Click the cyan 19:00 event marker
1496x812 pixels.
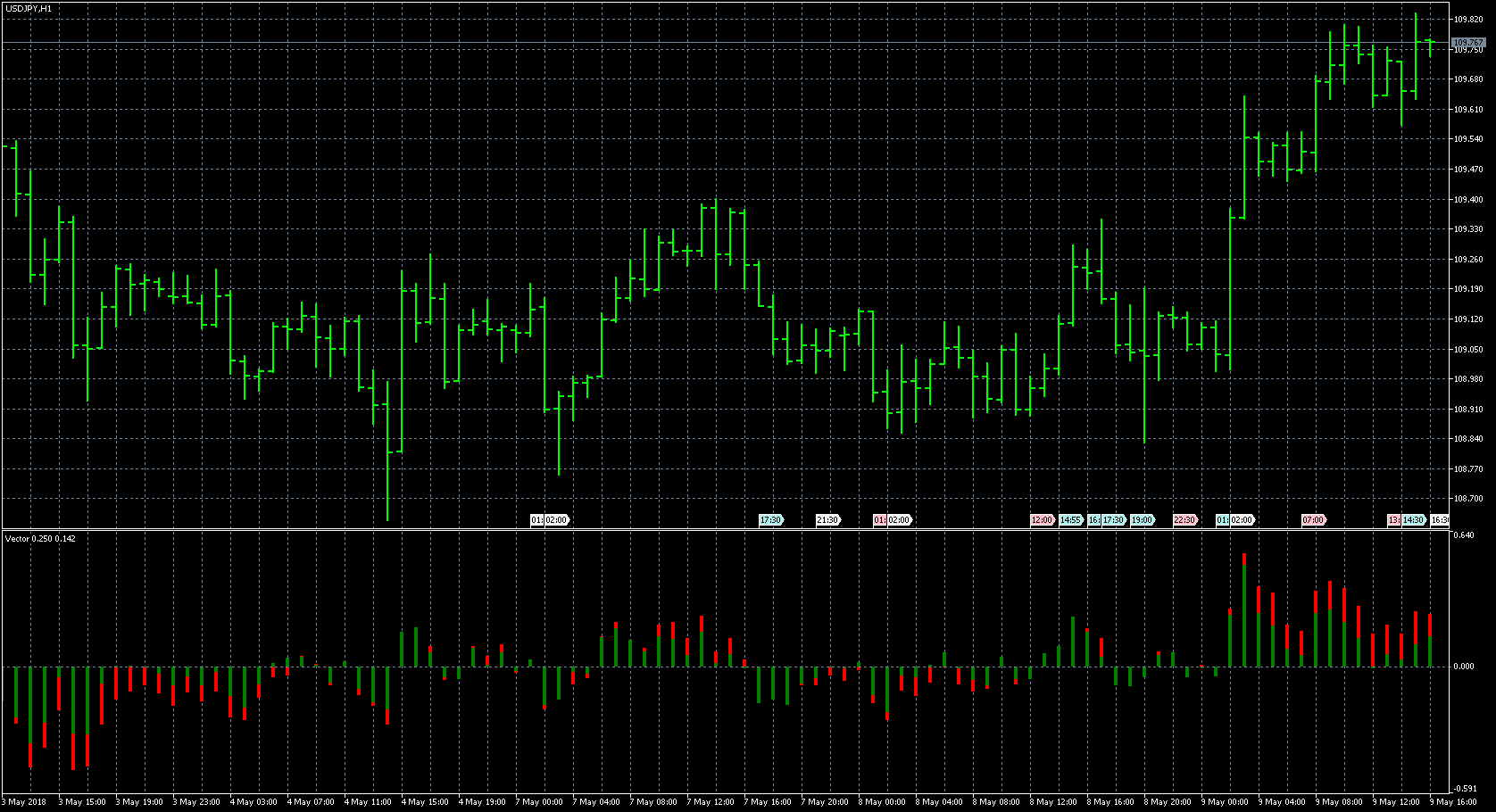[x=1142, y=520]
